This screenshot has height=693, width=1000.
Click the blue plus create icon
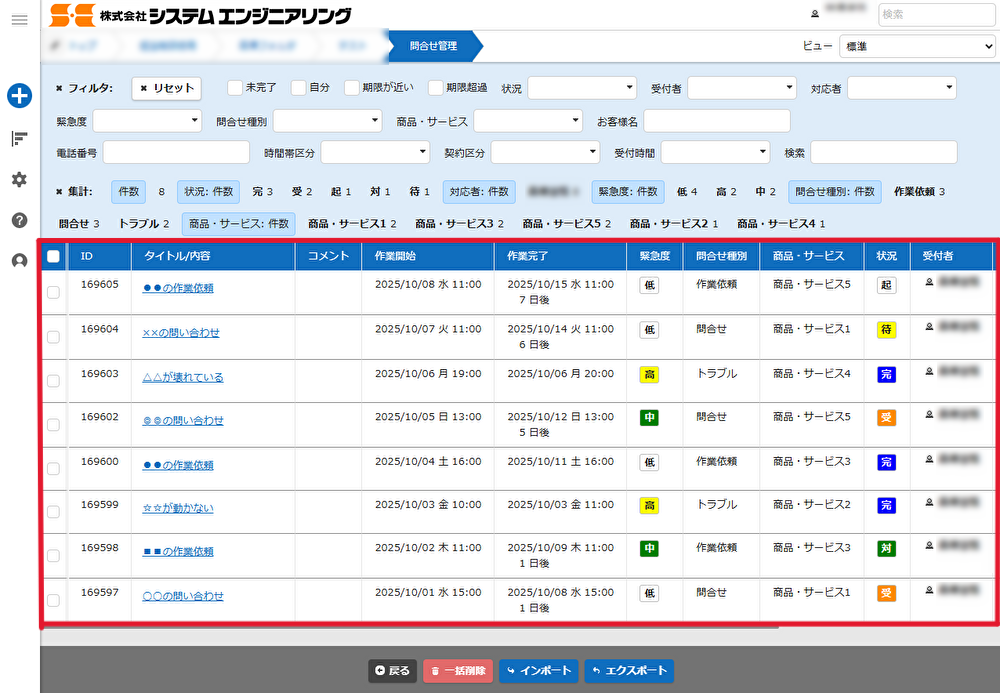coord(19,96)
